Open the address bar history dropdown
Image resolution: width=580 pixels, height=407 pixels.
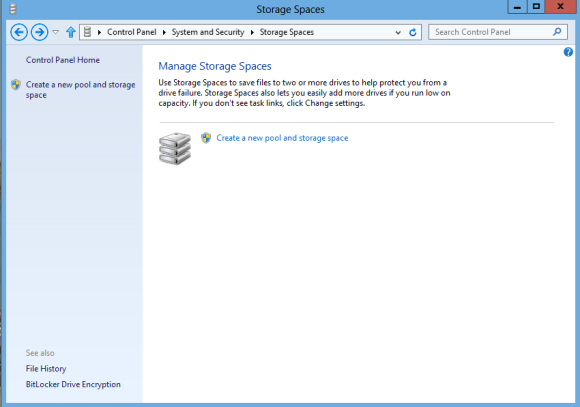point(398,33)
